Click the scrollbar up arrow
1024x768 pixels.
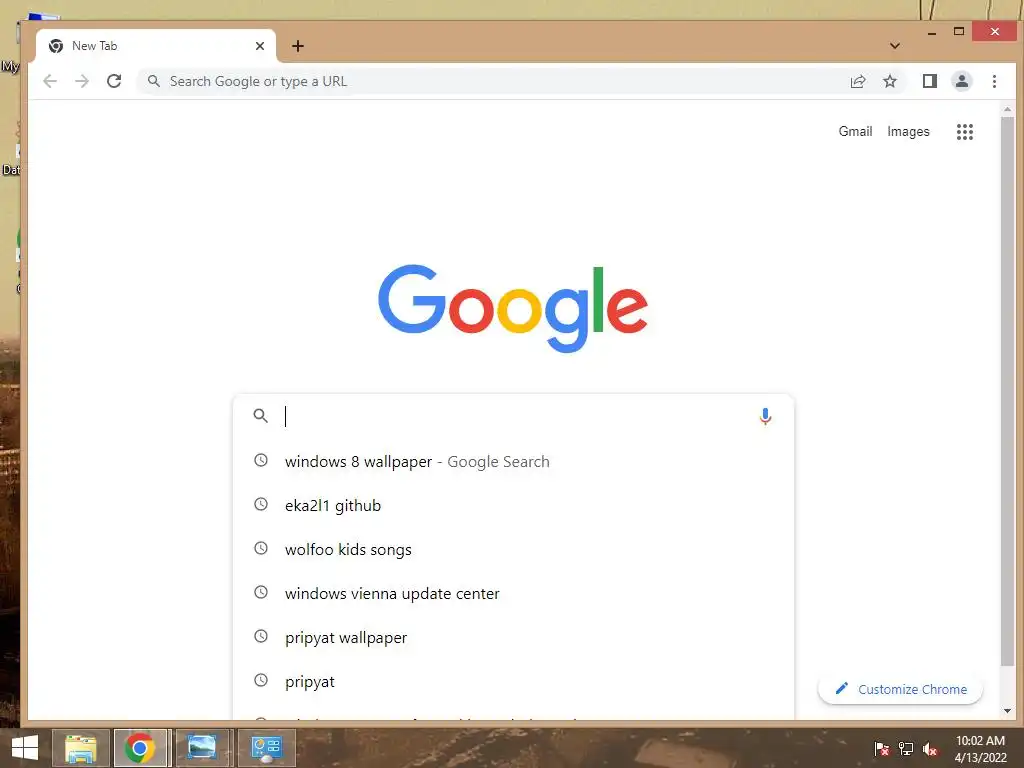click(1007, 109)
